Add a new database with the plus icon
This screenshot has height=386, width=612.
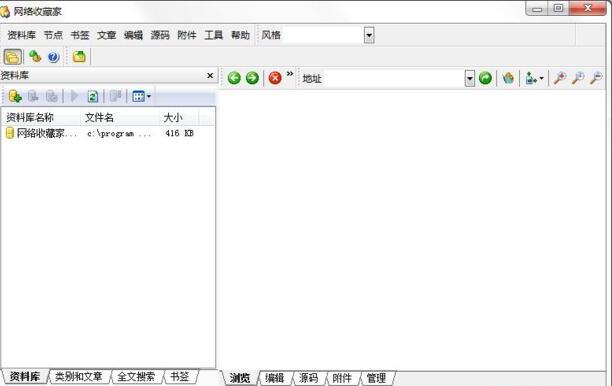[x=15, y=96]
